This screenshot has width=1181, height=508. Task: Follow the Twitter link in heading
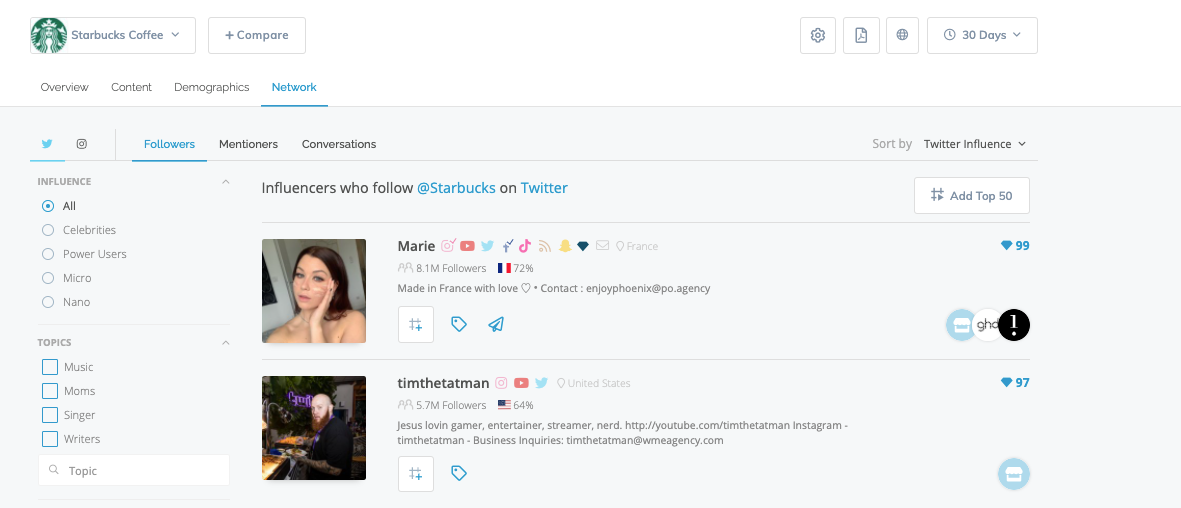click(544, 188)
